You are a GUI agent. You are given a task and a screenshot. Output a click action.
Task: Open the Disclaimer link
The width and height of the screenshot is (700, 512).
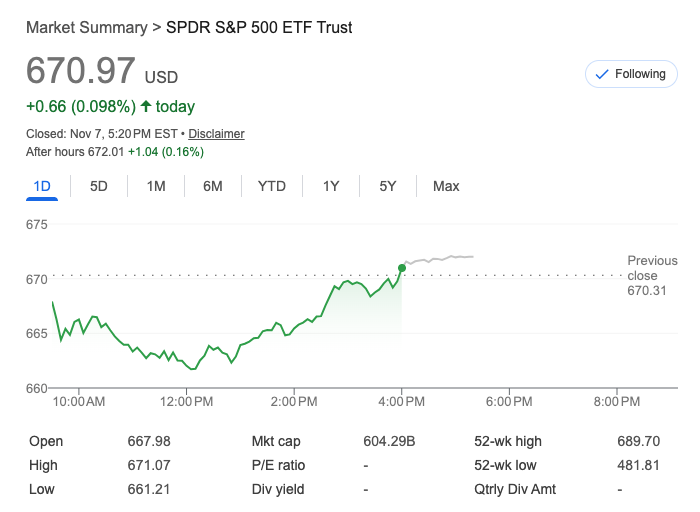216,134
